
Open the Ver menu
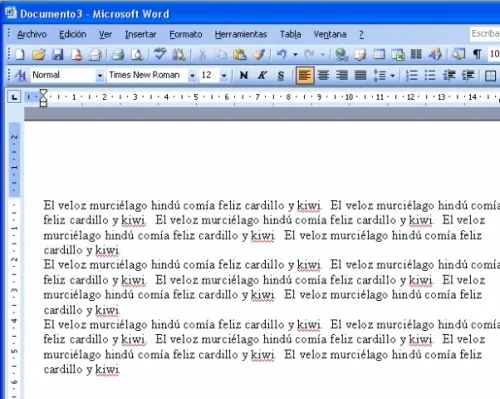click(x=105, y=34)
